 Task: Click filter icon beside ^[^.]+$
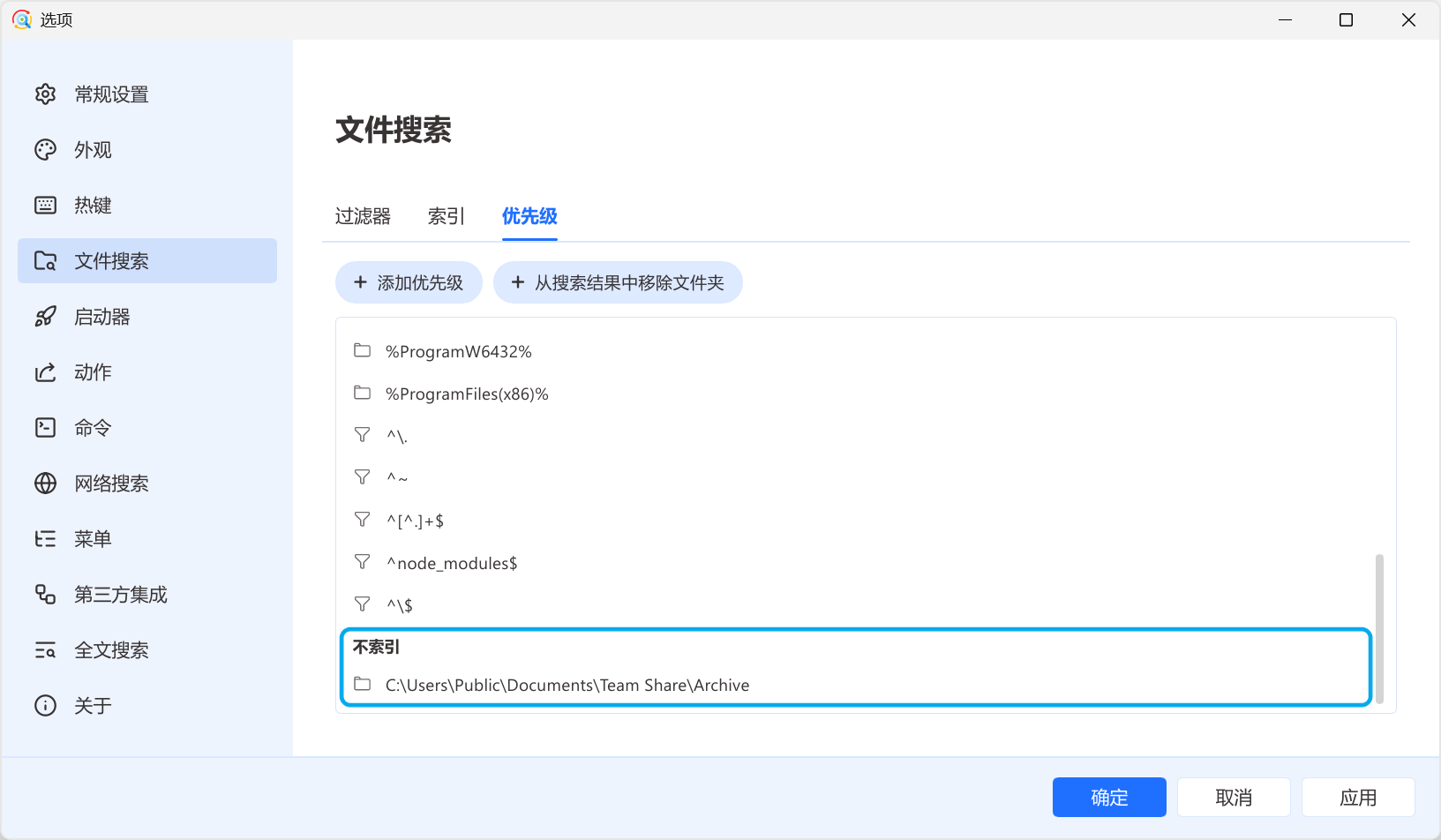tap(362, 520)
